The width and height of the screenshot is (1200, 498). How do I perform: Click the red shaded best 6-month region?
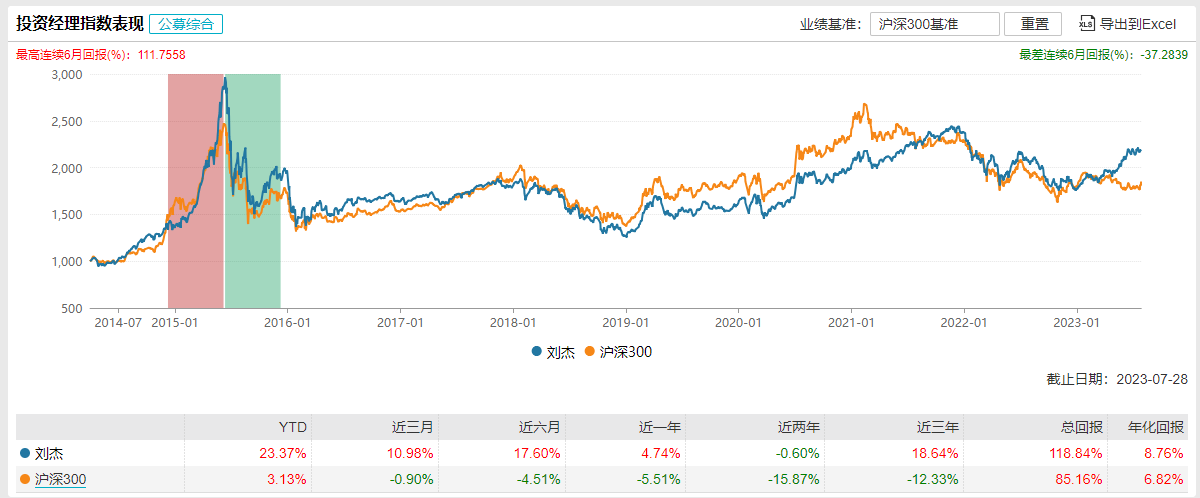pyautogui.click(x=195, y=190)
